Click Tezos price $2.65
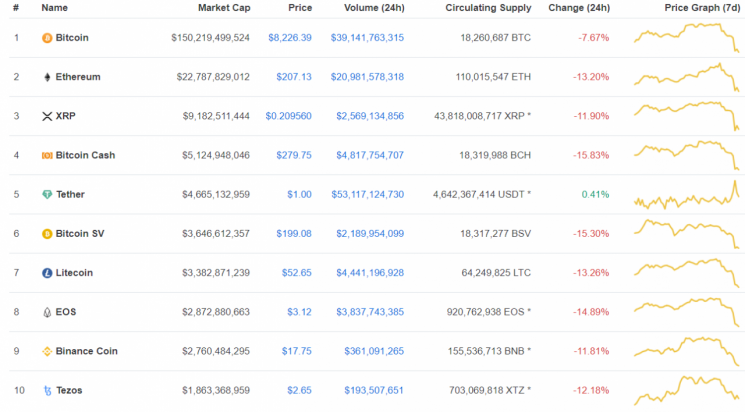The width and height of the screenshot is (745, 412). (x=299, y=391)
